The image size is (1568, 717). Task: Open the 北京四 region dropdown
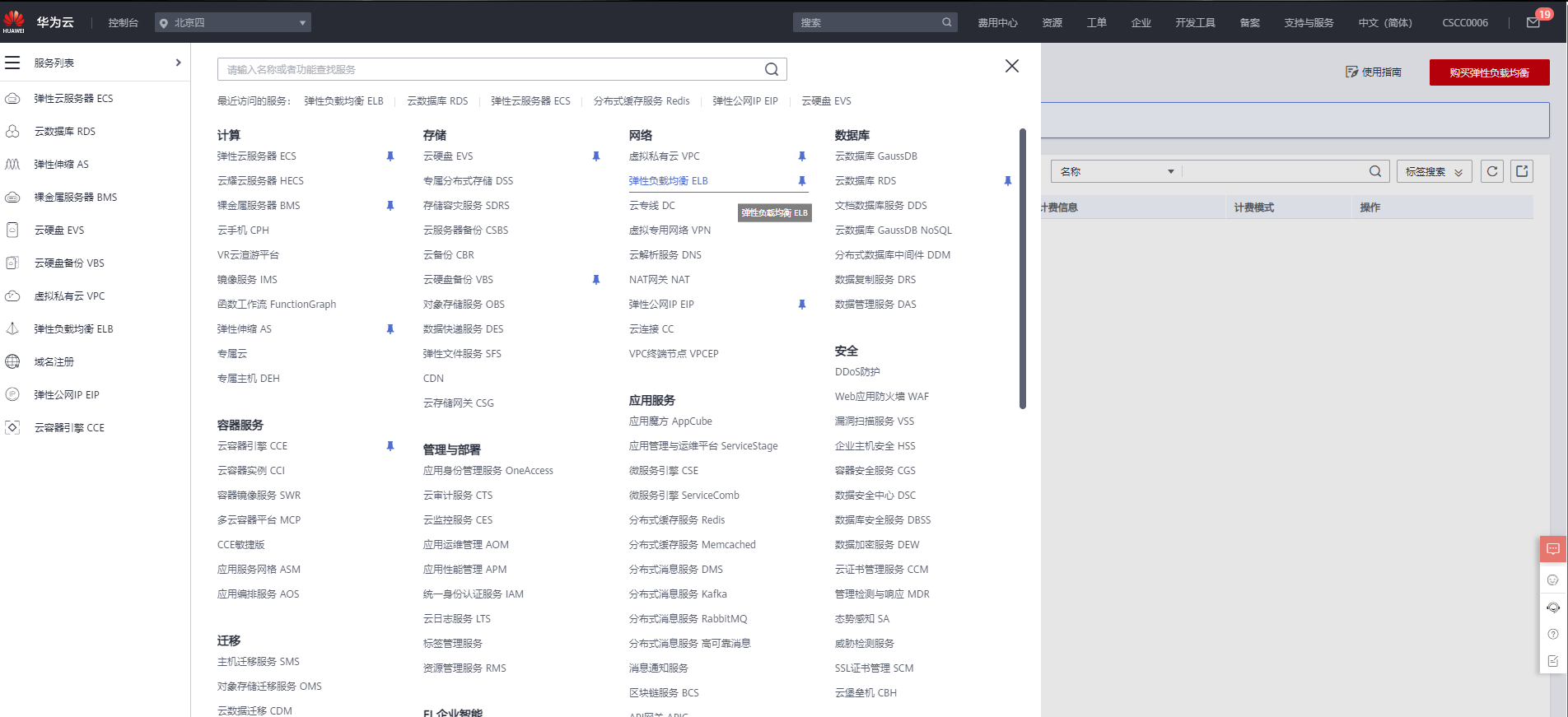[x=233, y=22]
